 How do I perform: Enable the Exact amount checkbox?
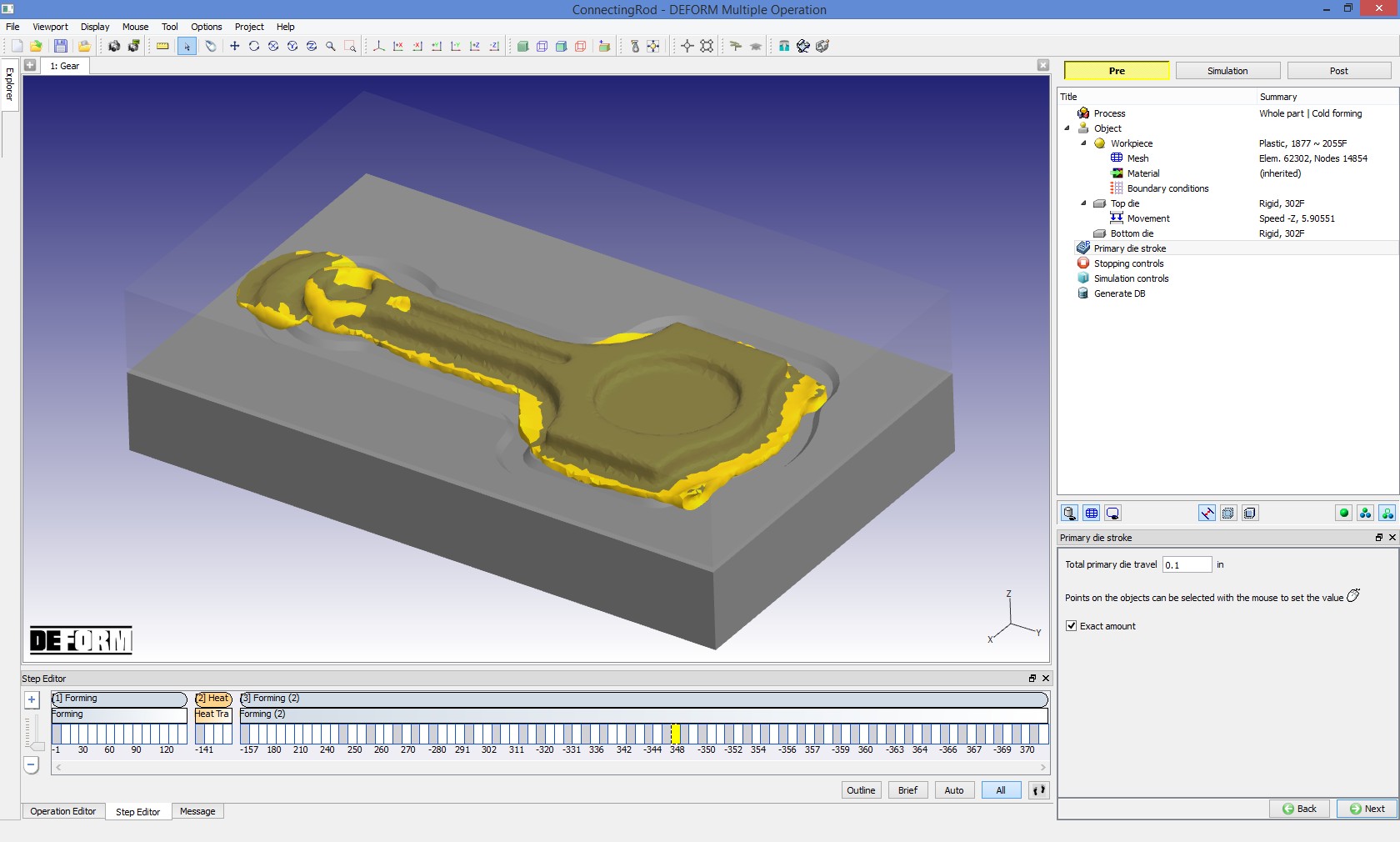(1072, 626)
